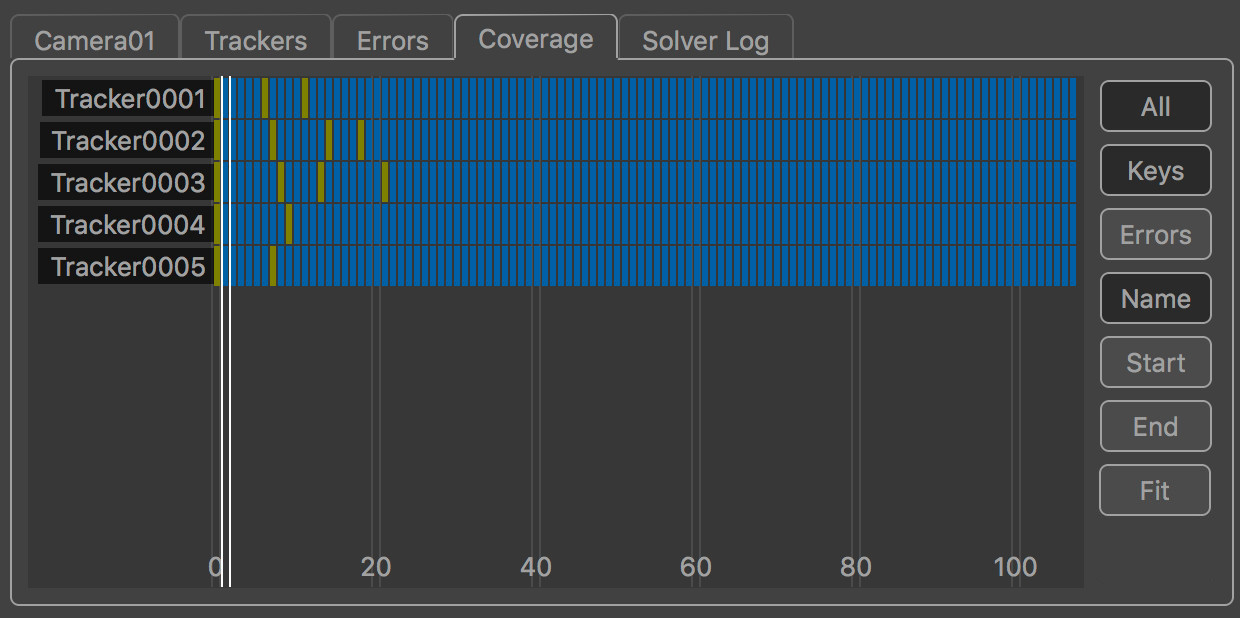This screenshot has width=1240, height=618.
Task: Toggle the Errors display button on the right
Action: [1155, 234]
